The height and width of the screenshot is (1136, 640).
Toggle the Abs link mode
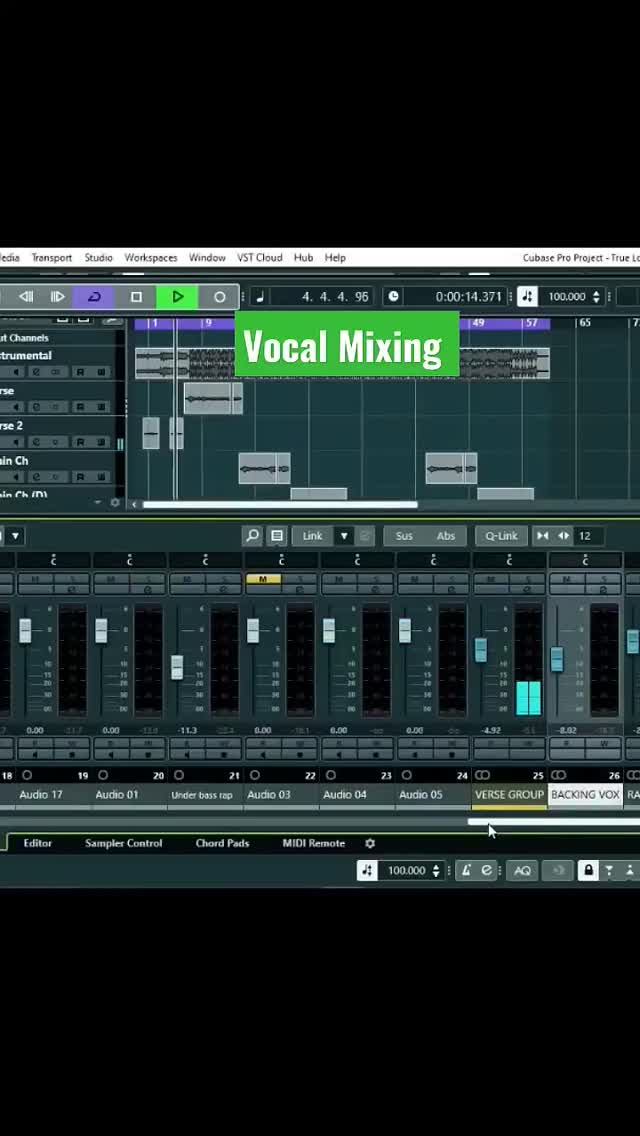click(446, 535)
